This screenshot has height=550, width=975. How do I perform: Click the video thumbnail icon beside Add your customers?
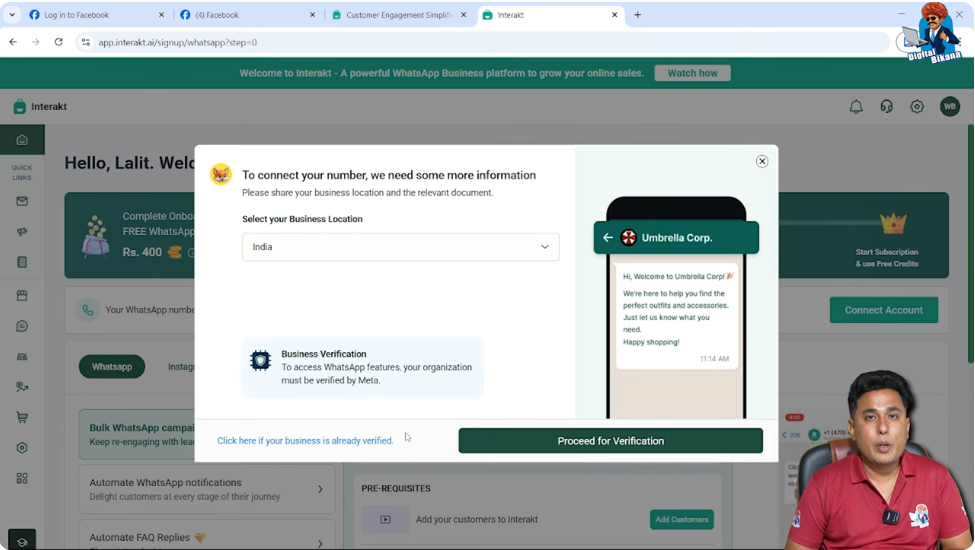[x=386, y=520]
